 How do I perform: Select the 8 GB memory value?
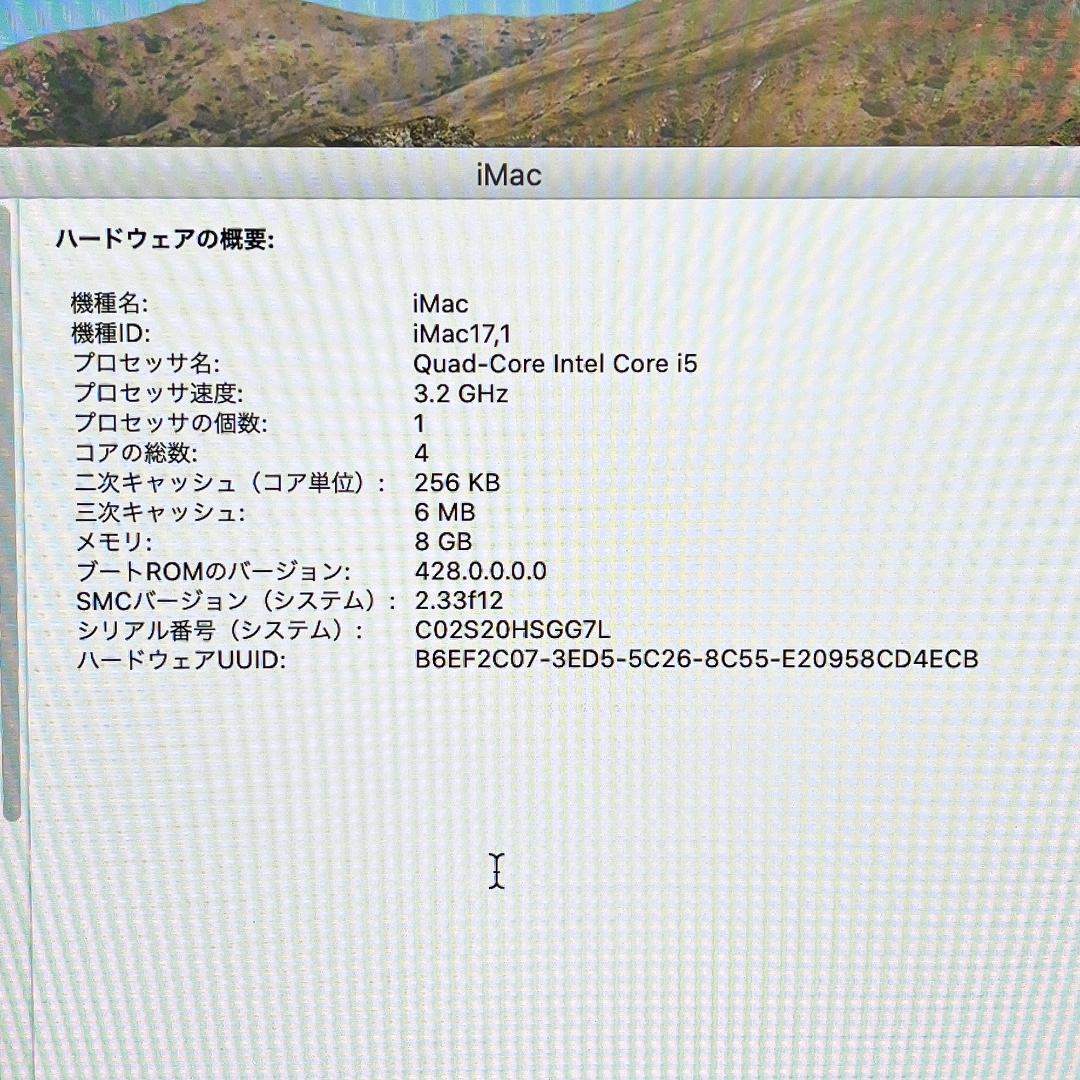pyautogui.click(x=444, y=541)
